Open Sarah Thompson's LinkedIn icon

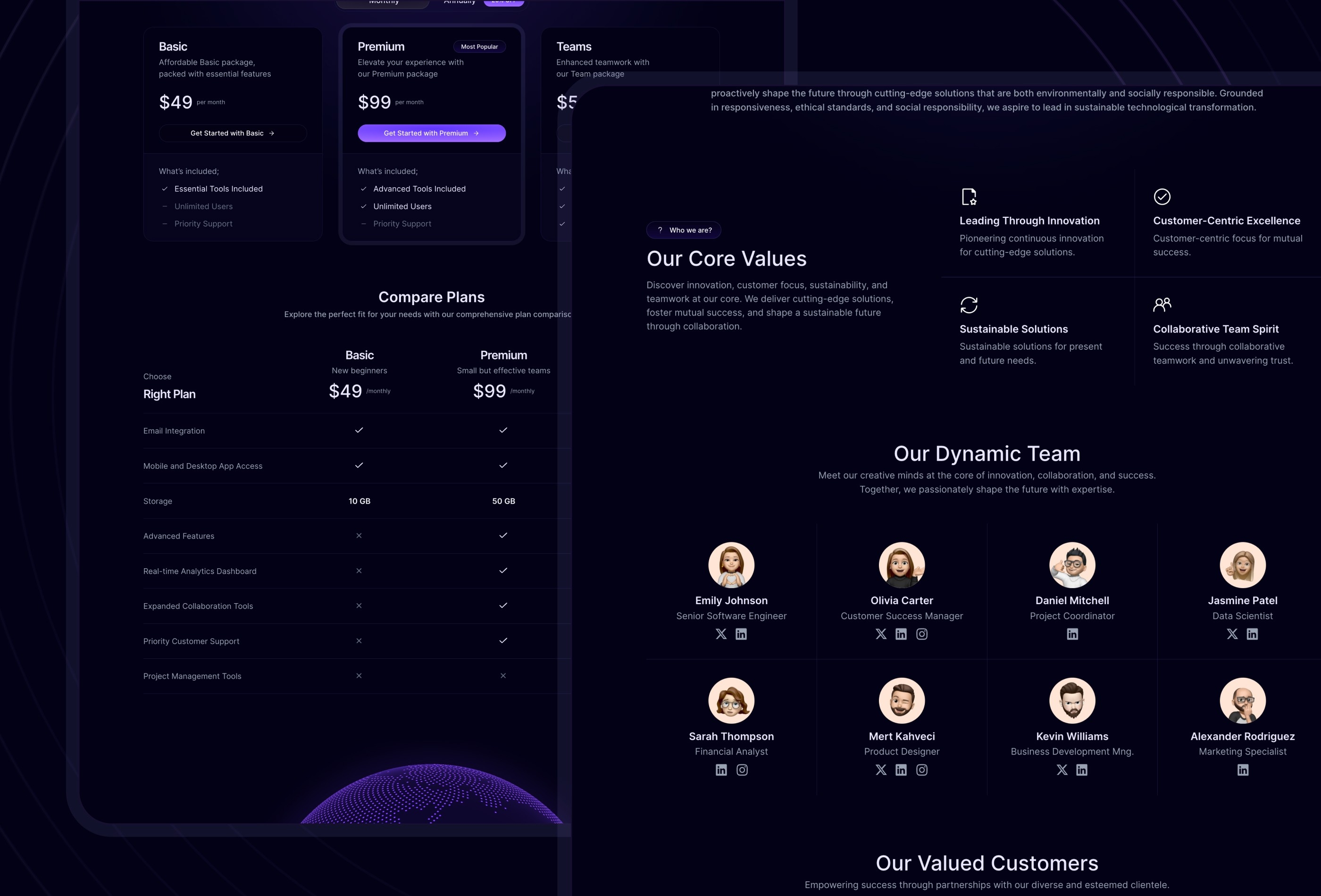coord(721,770)
